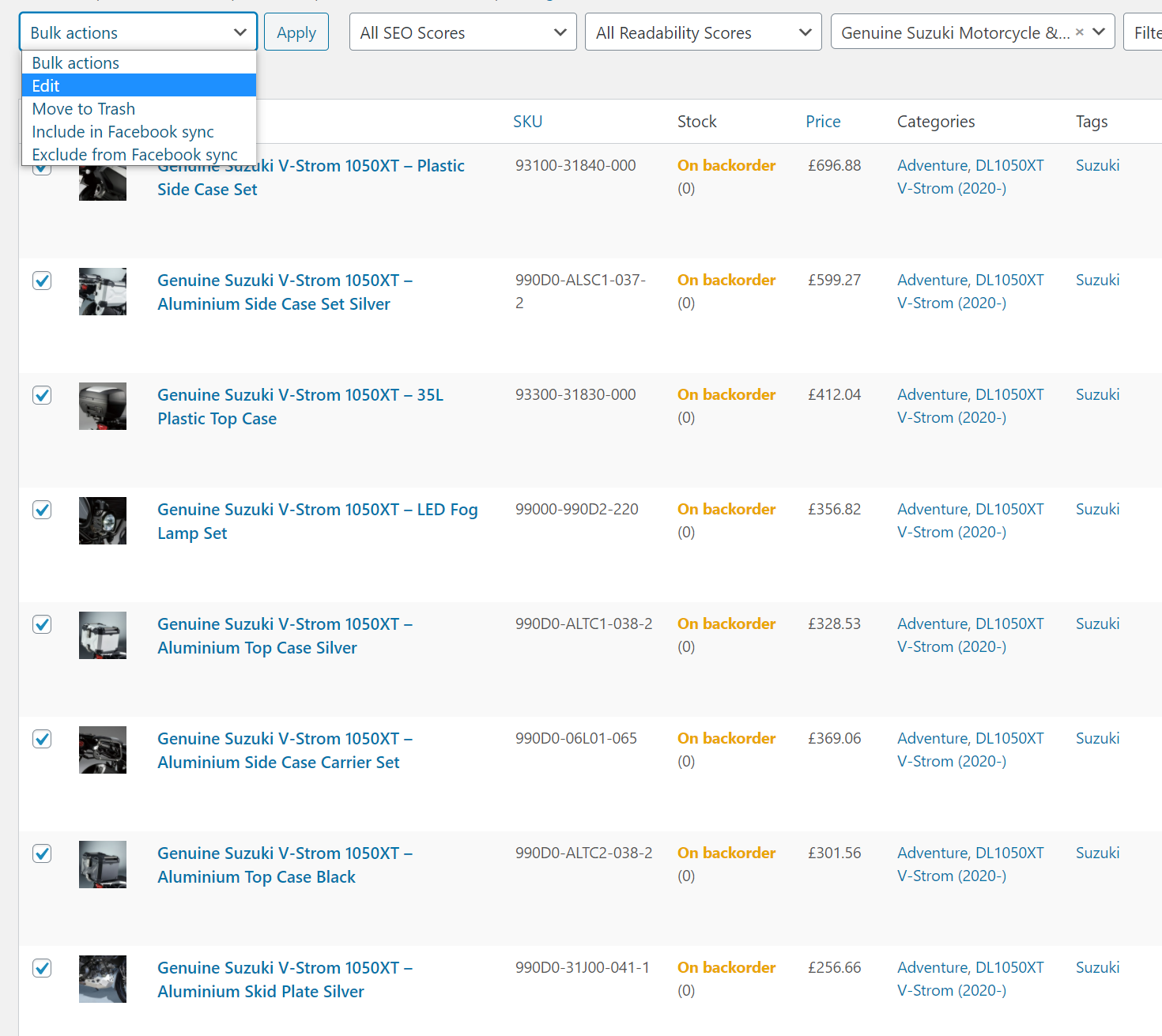The image size is (1162, 1036).
Task: Select Edit from the bulk actions list
Action: click(x=138, y=85)
